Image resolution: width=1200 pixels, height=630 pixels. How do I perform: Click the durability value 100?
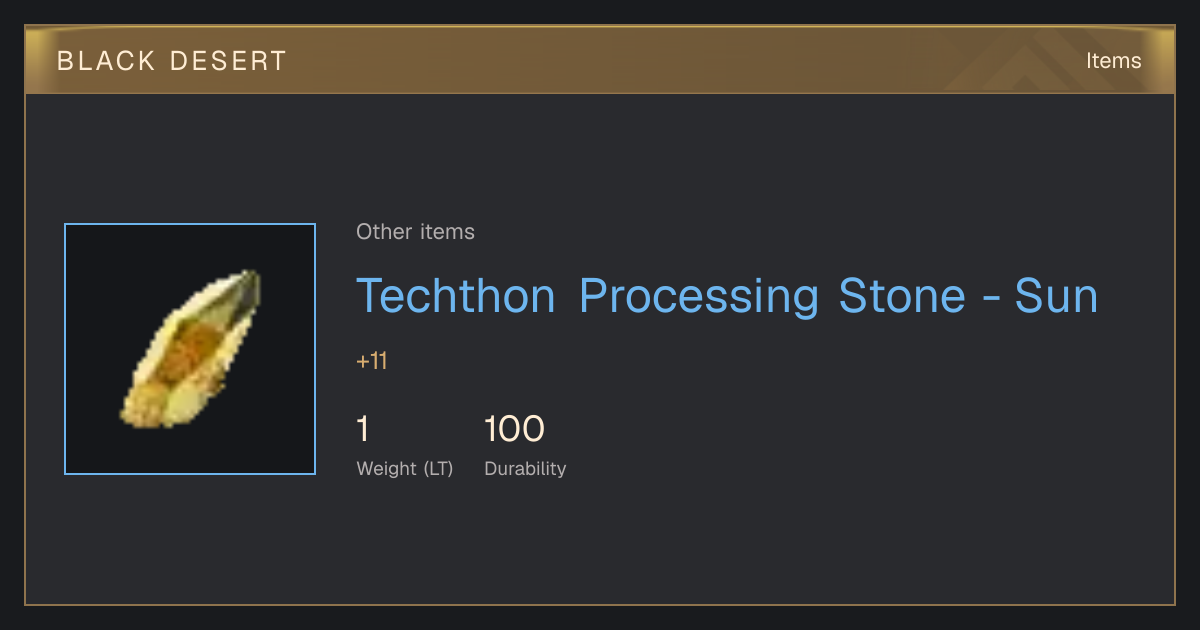point(514,429)
